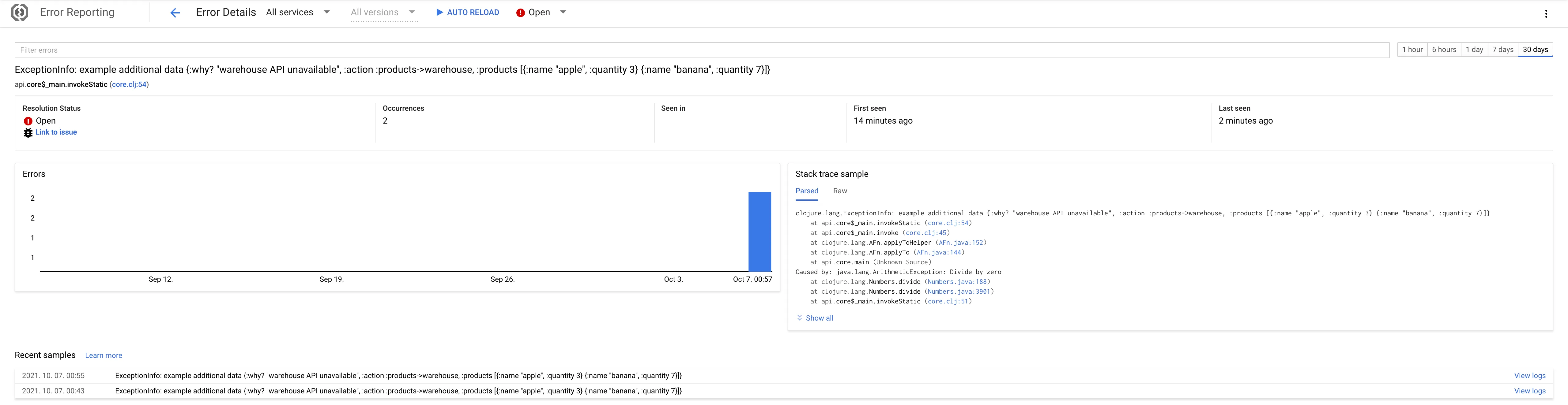Screen dimensions: 1568x405
Task: Select the 1 hour time range
Action: 1412,50
